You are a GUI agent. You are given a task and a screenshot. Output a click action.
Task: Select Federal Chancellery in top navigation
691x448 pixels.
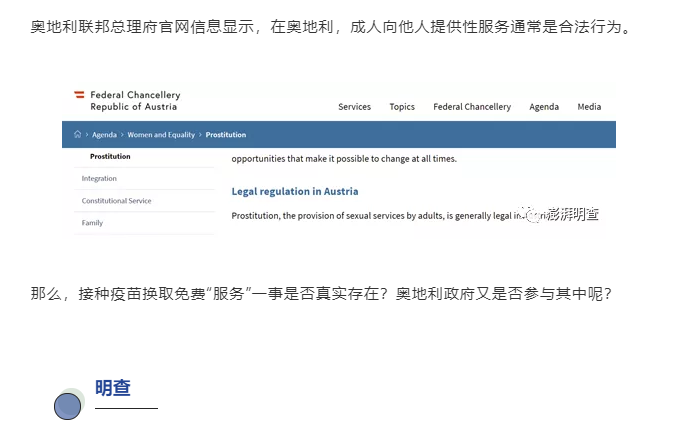click(x=471, y=107)
